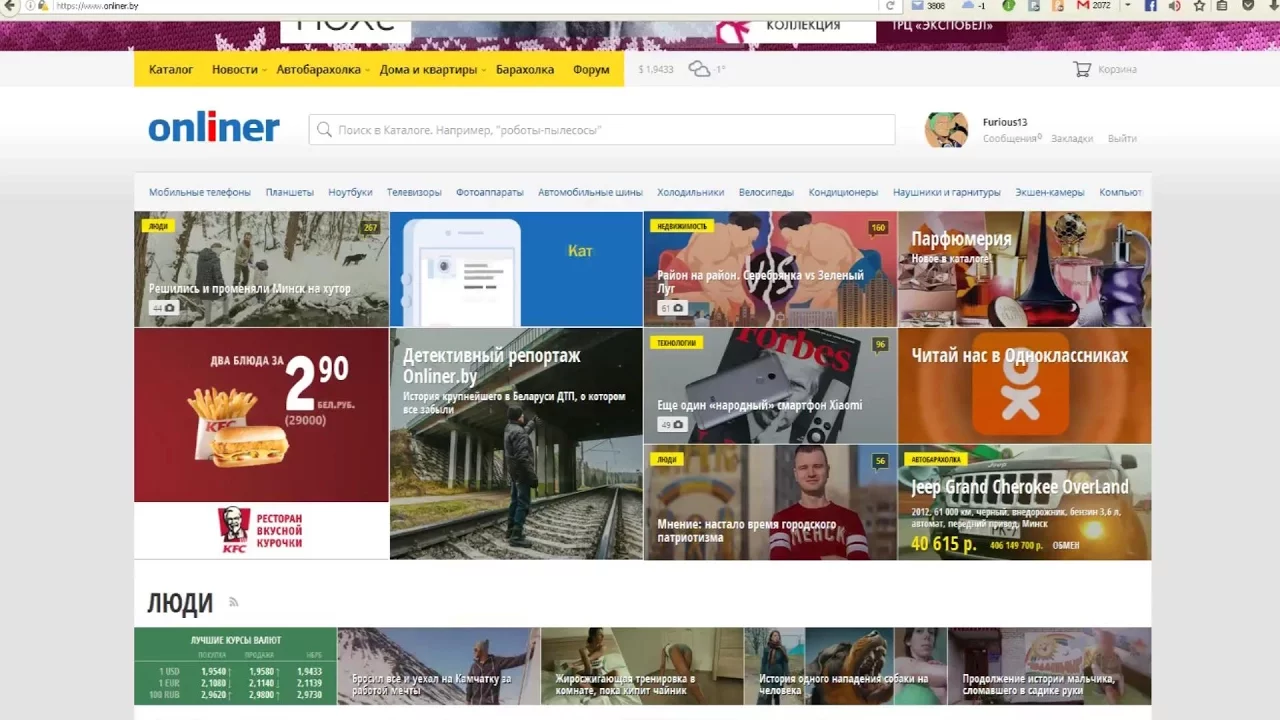The width and height of the screenshot is (1280, 720).
Task: Click the Facebook extension icon
Action: point(1151,6)
